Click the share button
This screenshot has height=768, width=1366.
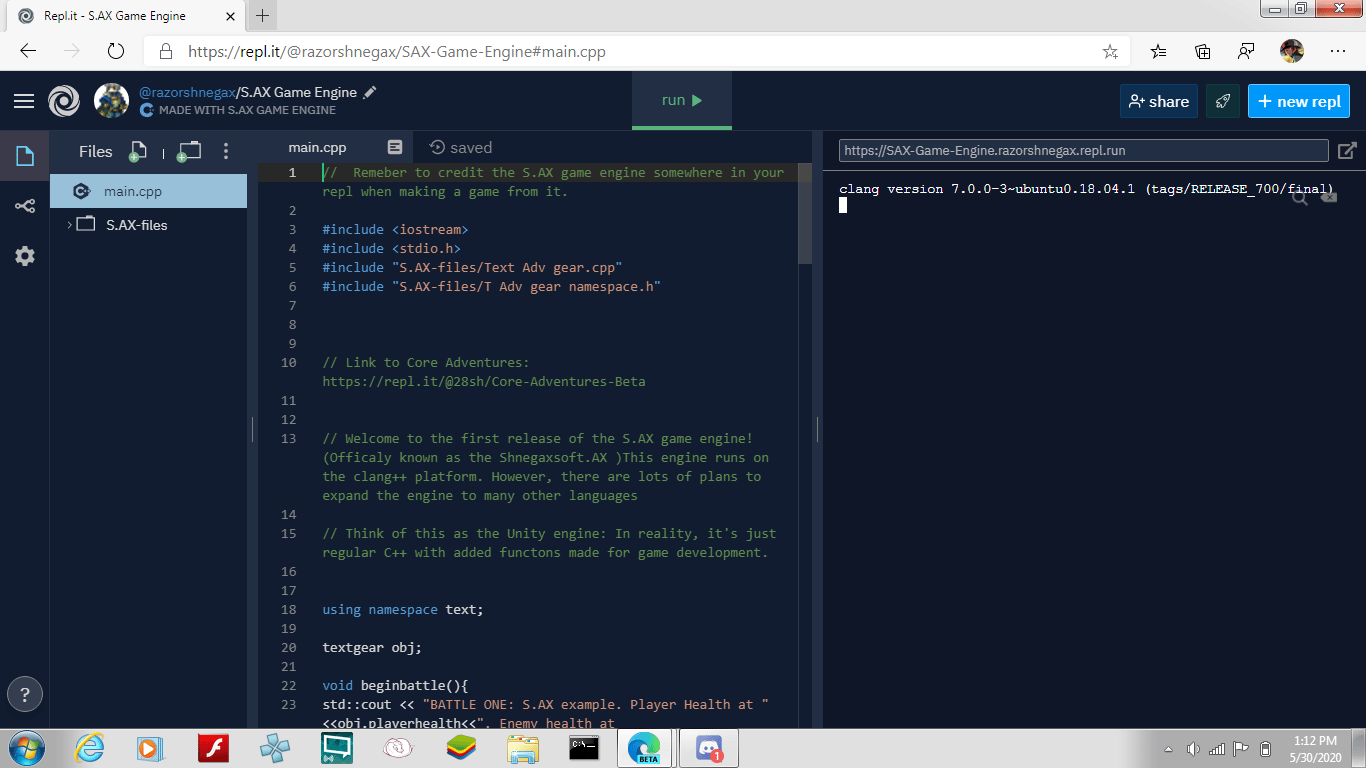pyautogui.click(x=1158, y=101)
